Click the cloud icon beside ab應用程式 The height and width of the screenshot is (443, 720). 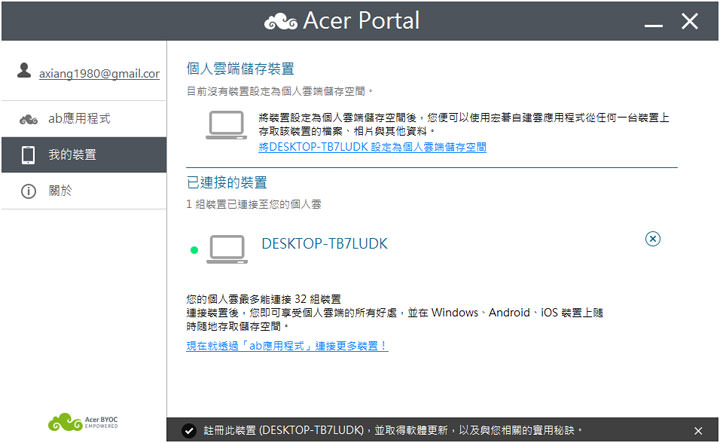click(28, 119)
